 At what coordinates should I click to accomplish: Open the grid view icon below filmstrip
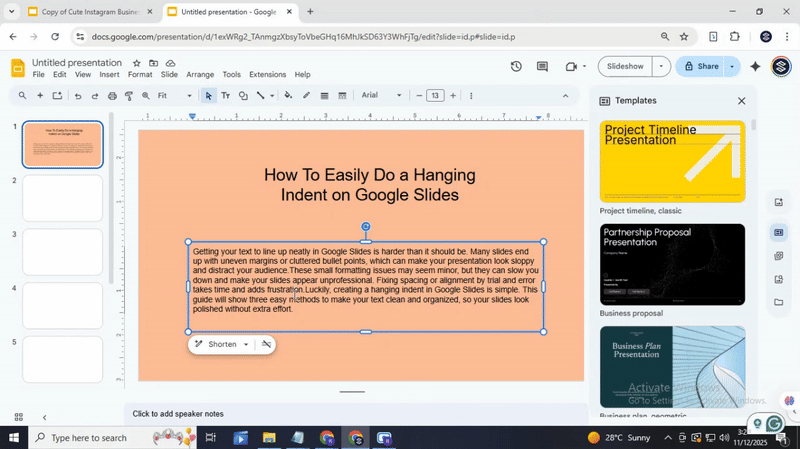coord(18,417)
